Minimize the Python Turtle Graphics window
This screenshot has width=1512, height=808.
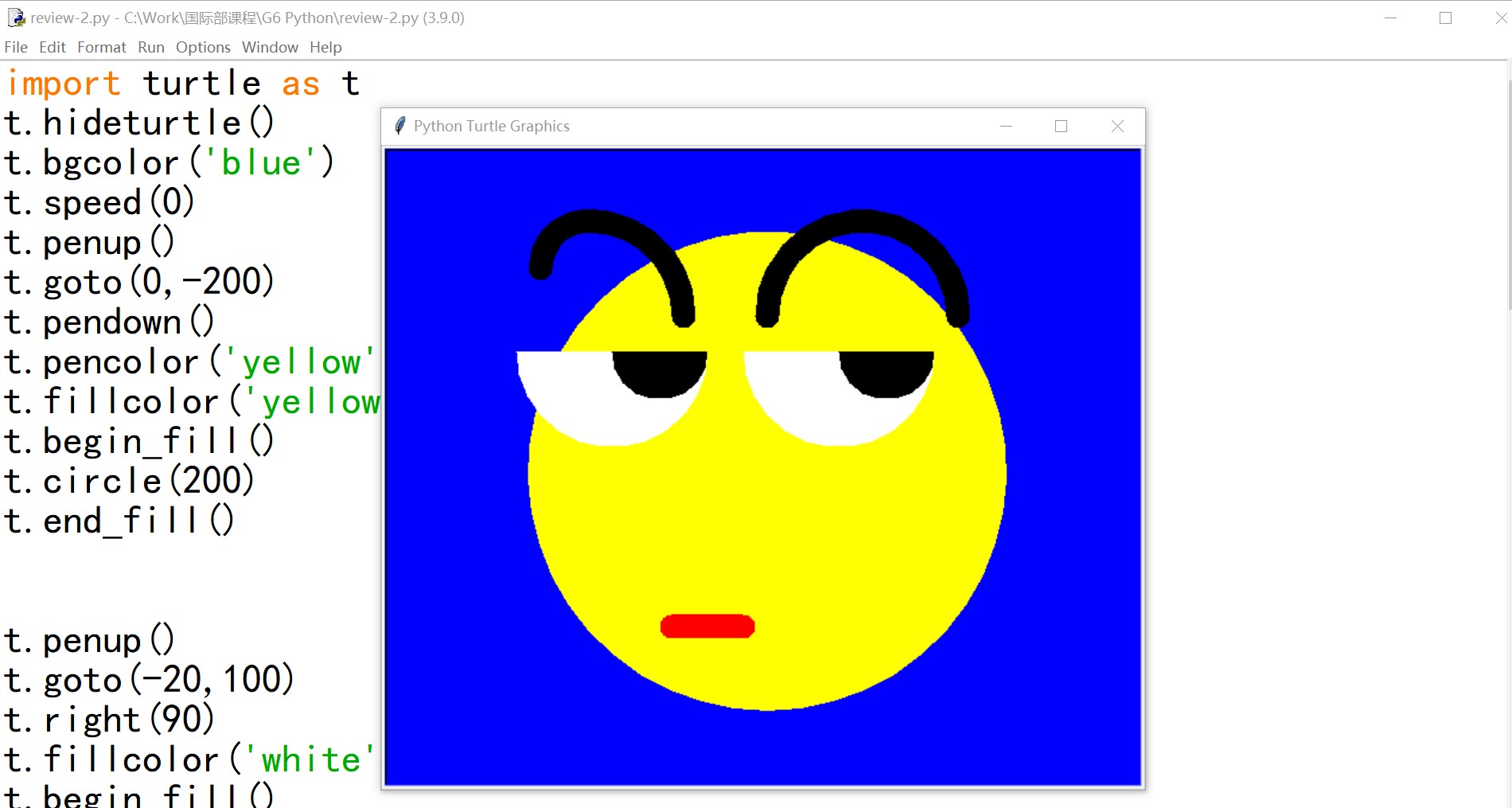click(1006, 127)
